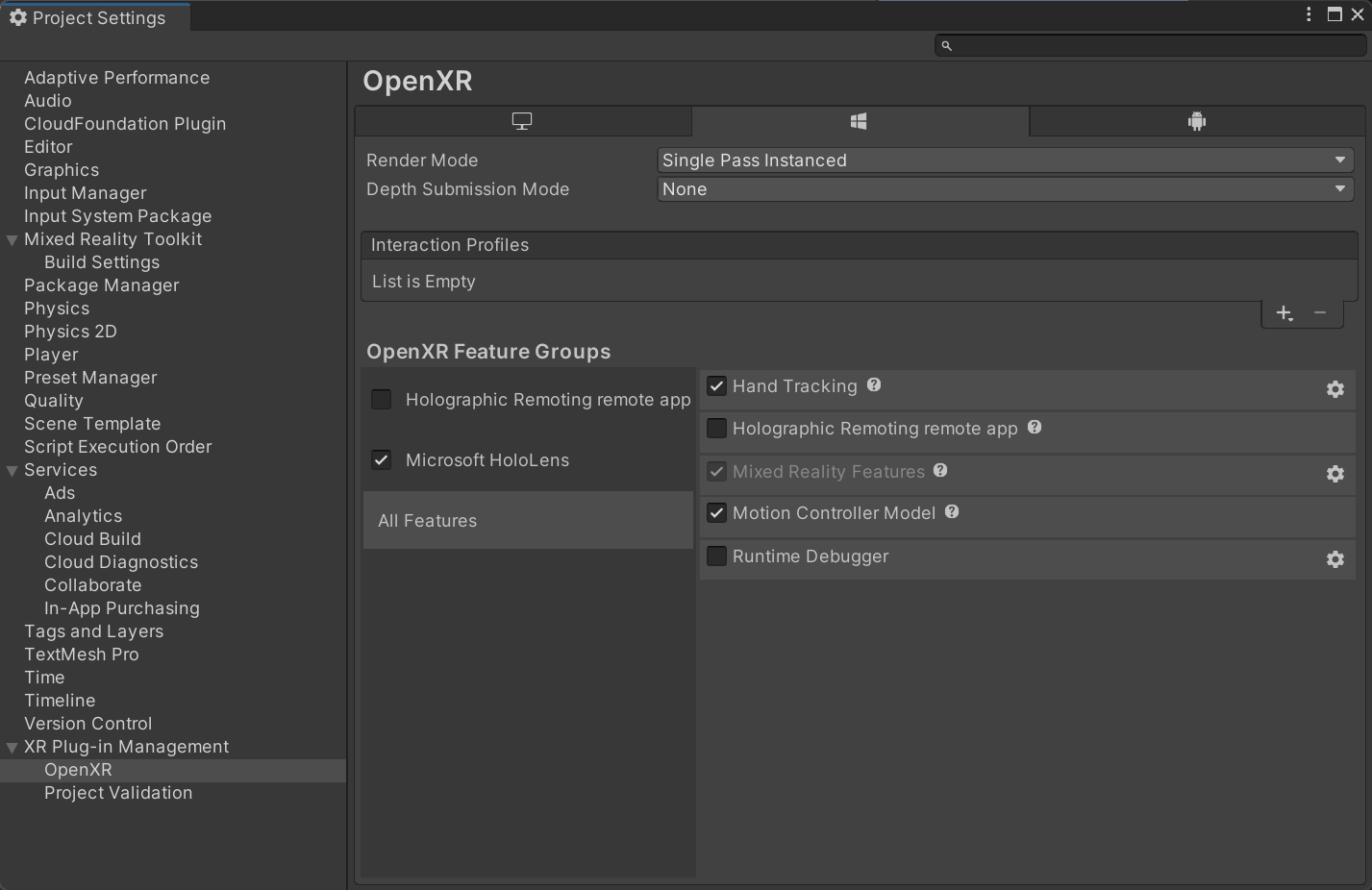The image size is (1372, 890).
Task: Select the All Features group
Action: 528,520
